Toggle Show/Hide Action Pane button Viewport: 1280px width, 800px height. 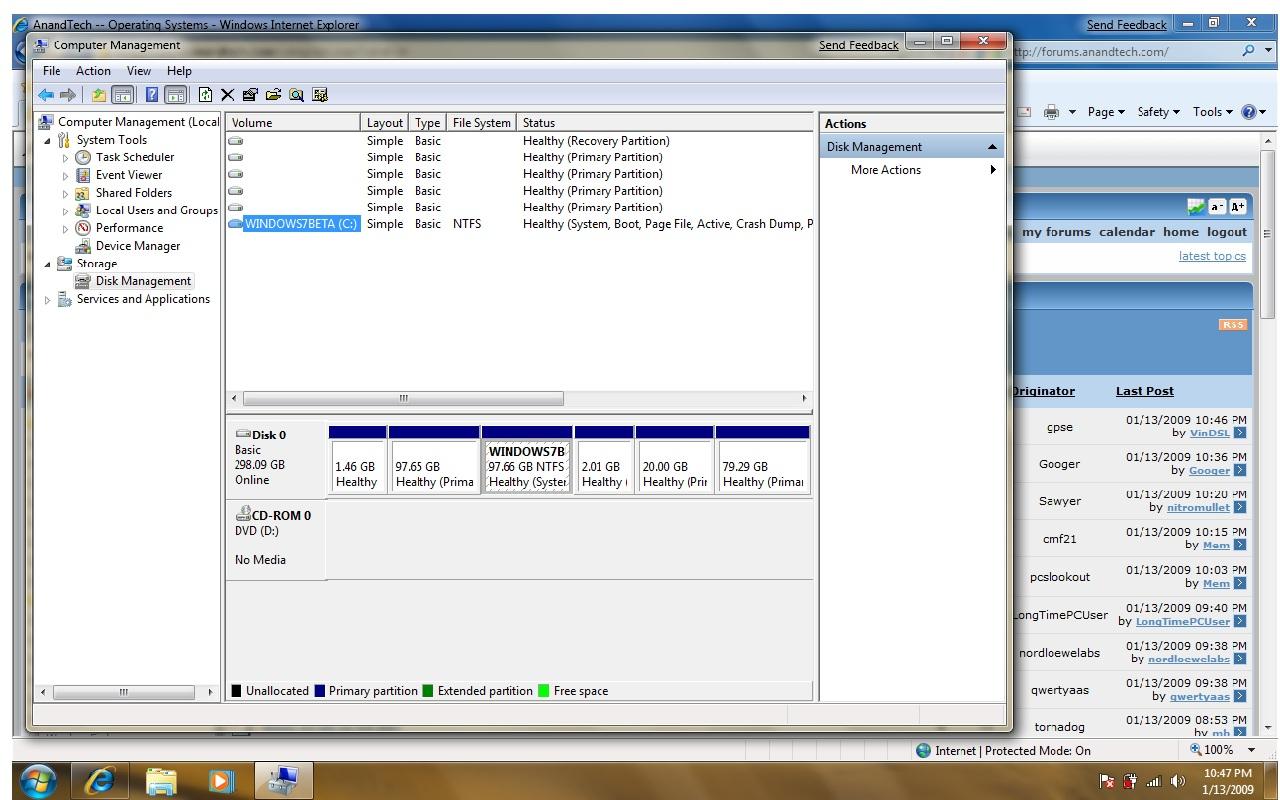(175, 95)
